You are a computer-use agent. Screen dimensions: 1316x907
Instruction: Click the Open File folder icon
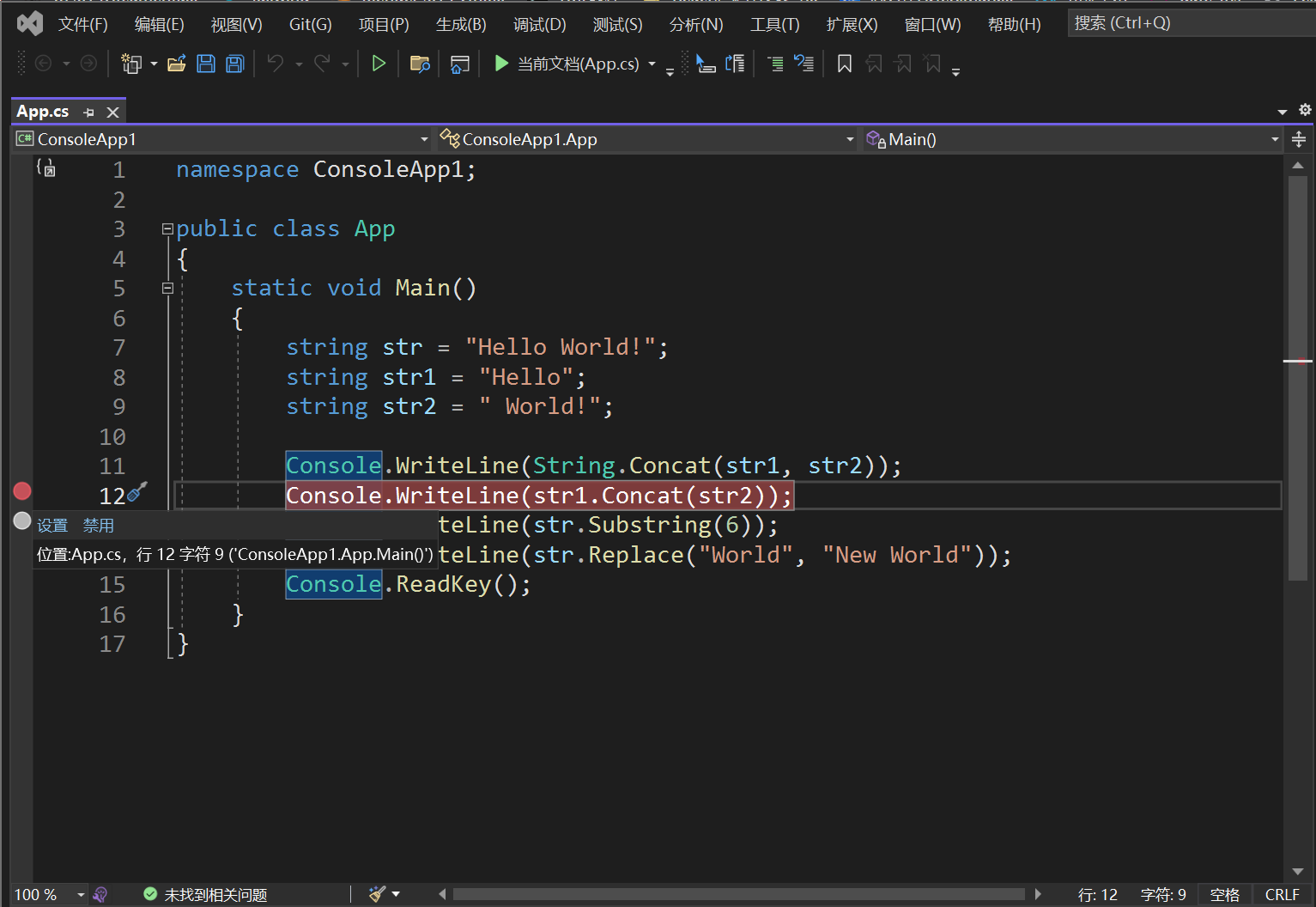[x=177, y=64]
